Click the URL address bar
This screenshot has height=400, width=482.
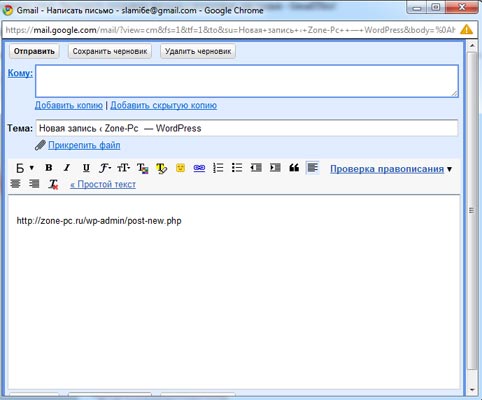point(230,30)
